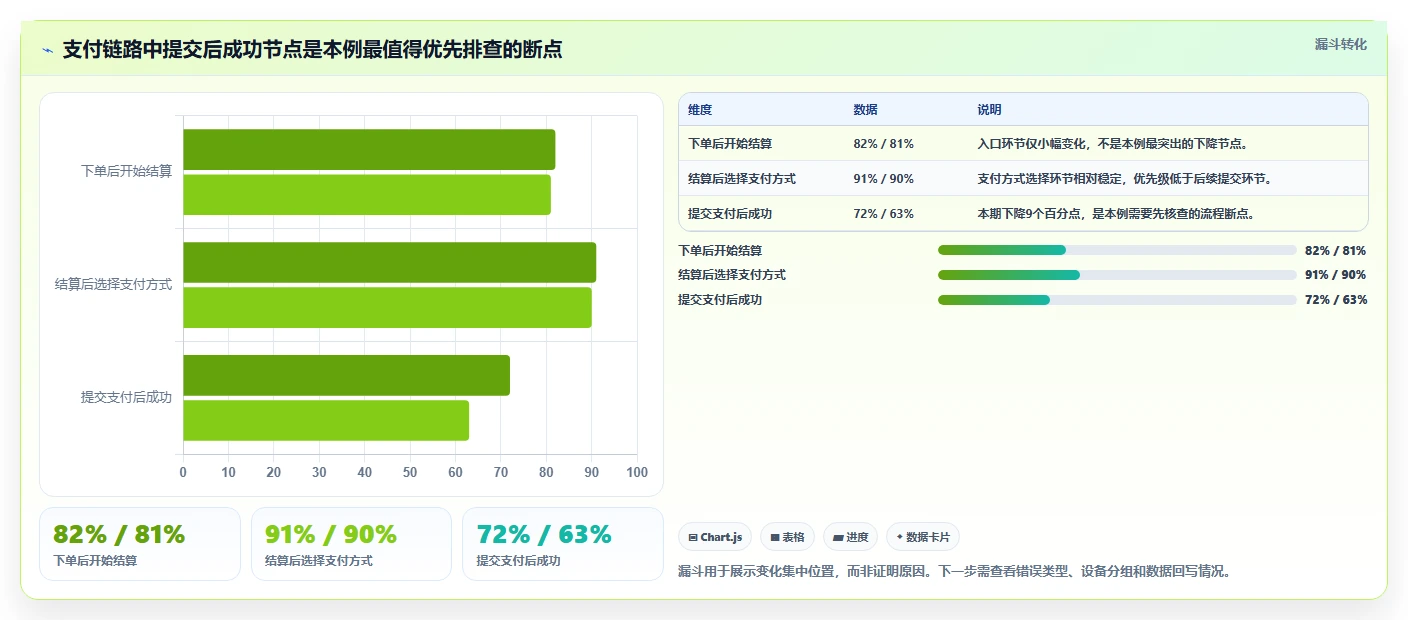Click the light green 提交支付后成功 chart bar
The width and height of the screenshot is (1408, 620).
pyautogui.click(x=326, y=420)
